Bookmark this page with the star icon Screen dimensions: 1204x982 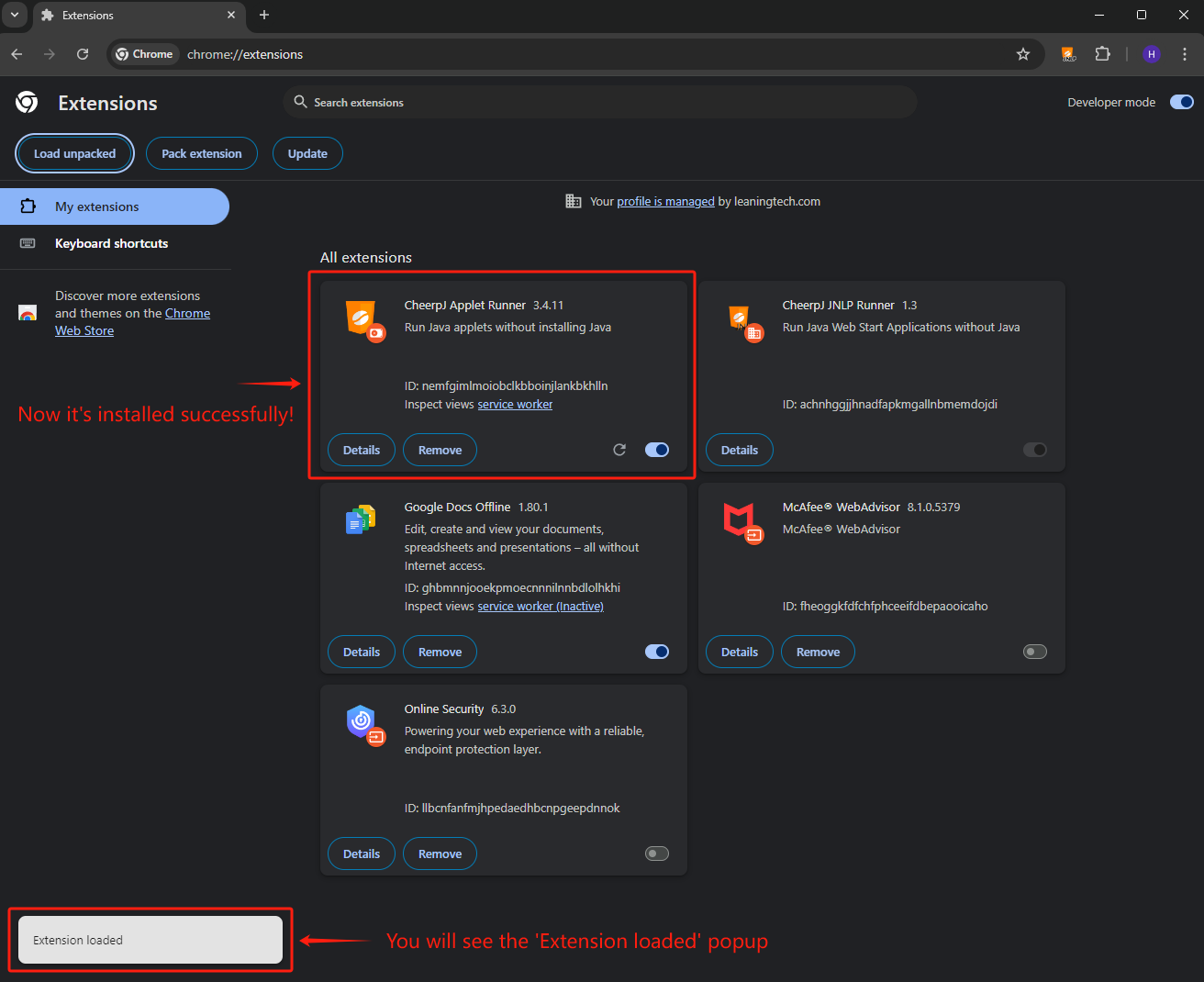[x=1023, y=54]
